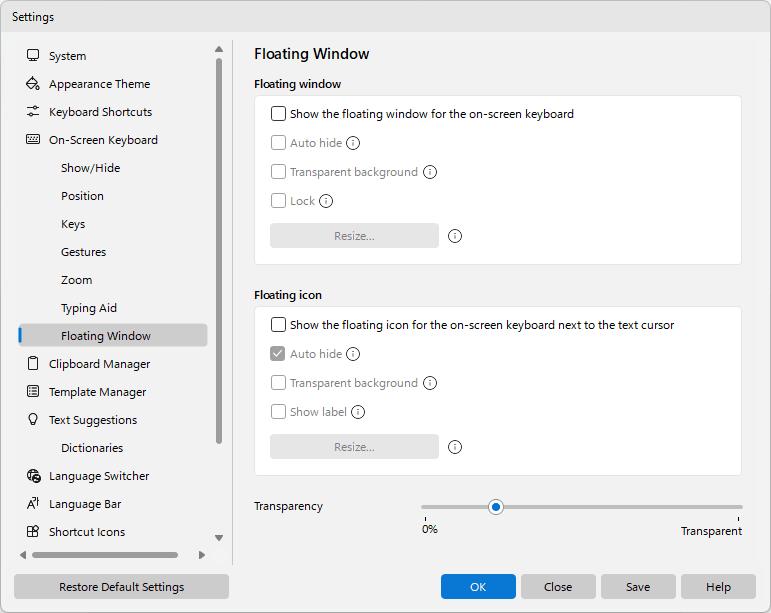Click sidebar scroll down arrow

click(219, 538)
